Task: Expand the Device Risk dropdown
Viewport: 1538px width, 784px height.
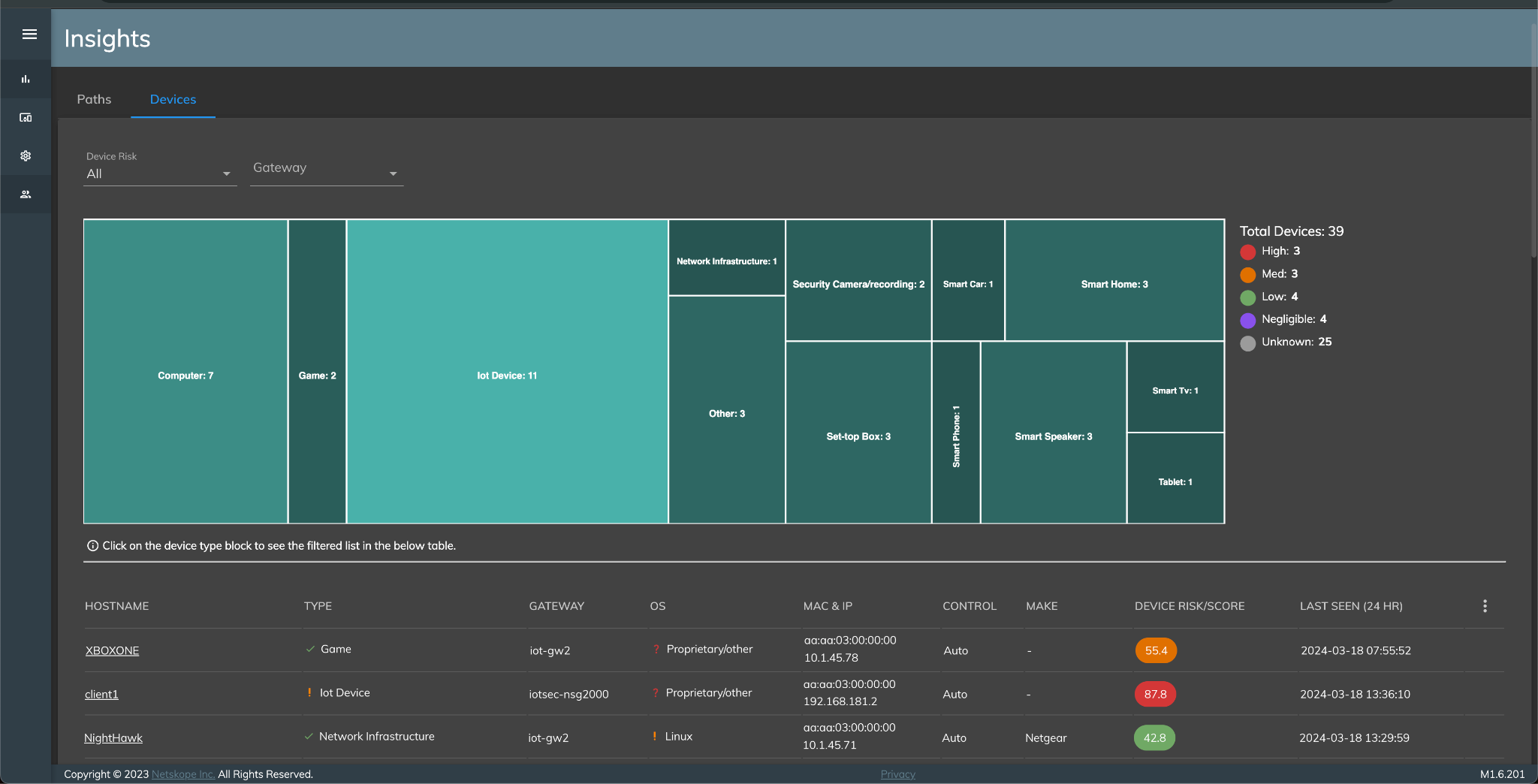Action: [159, 173]
